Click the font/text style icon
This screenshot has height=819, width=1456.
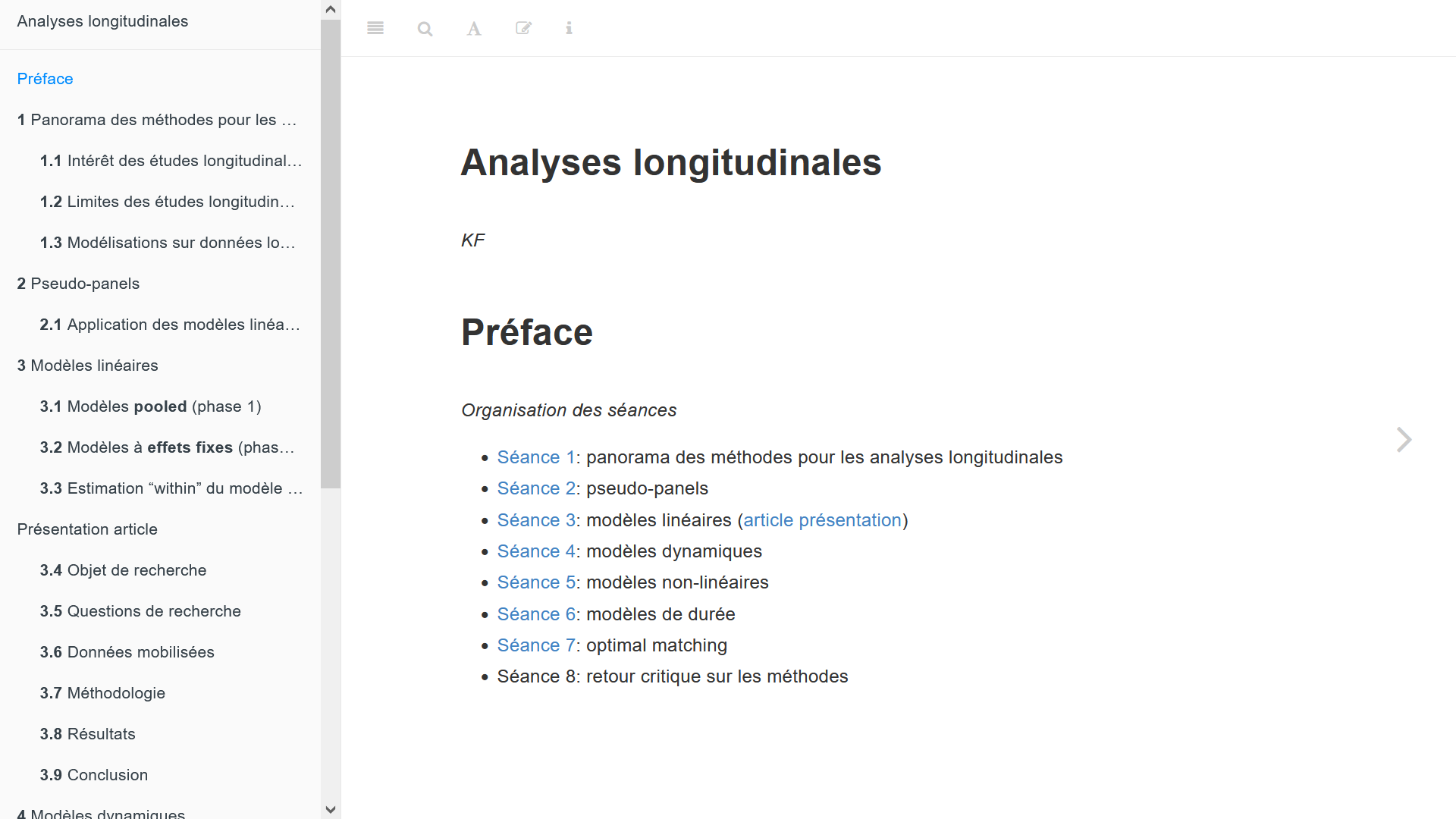tap(473, 28)
